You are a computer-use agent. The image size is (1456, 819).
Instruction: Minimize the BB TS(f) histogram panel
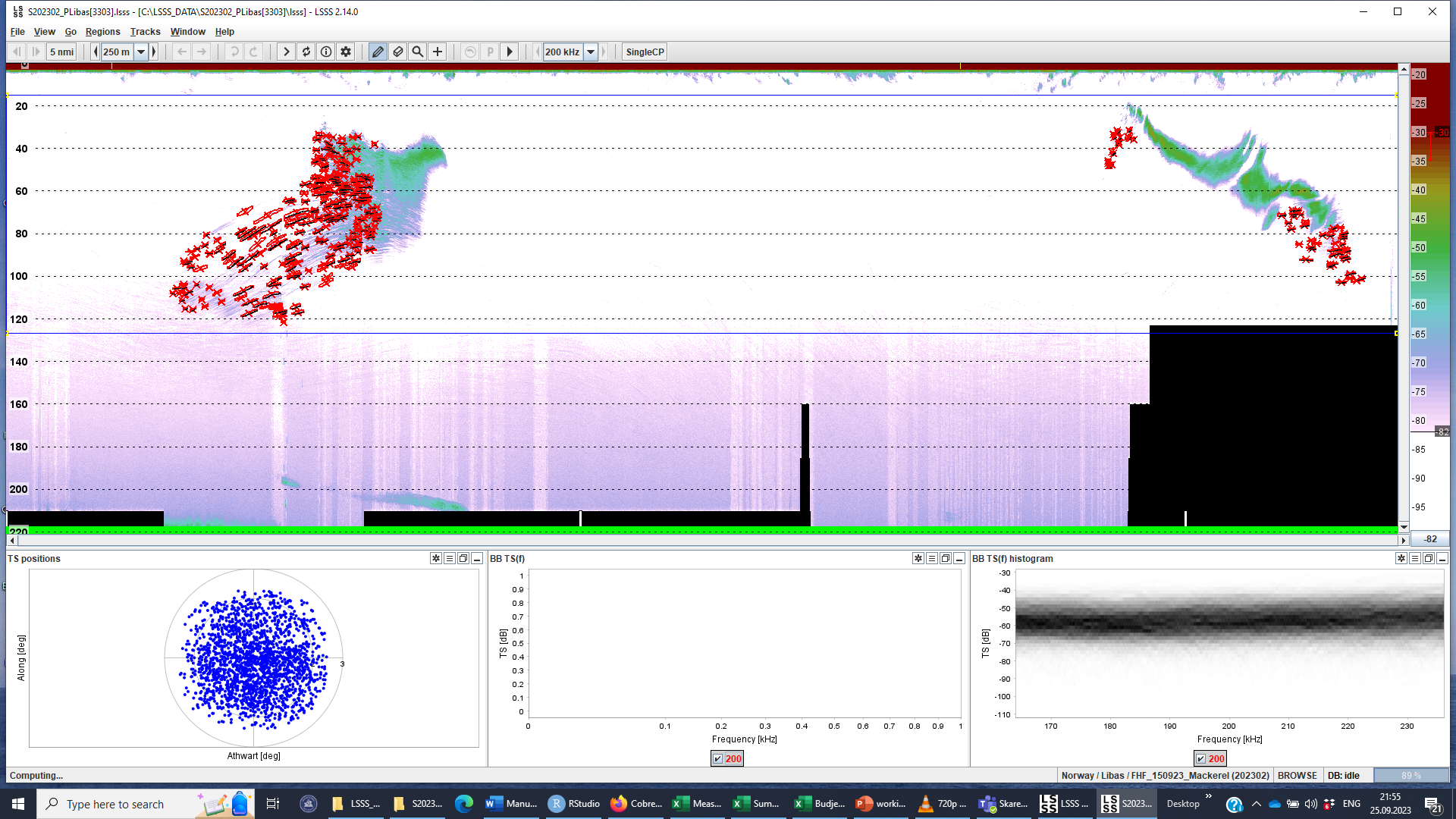click(1442, 558)
